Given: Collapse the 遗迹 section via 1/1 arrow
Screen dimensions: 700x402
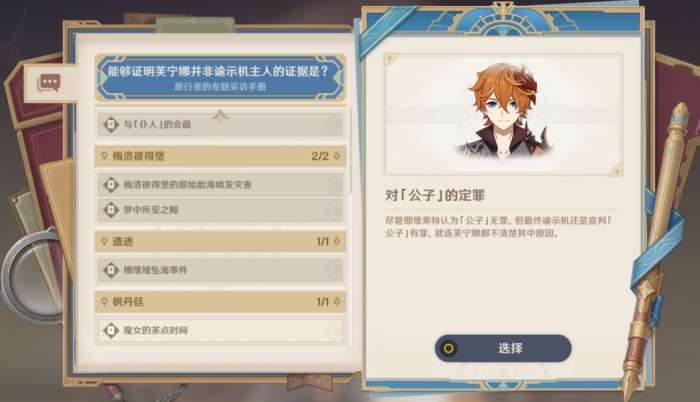Looking at the screenshot, I should (337, 241).
